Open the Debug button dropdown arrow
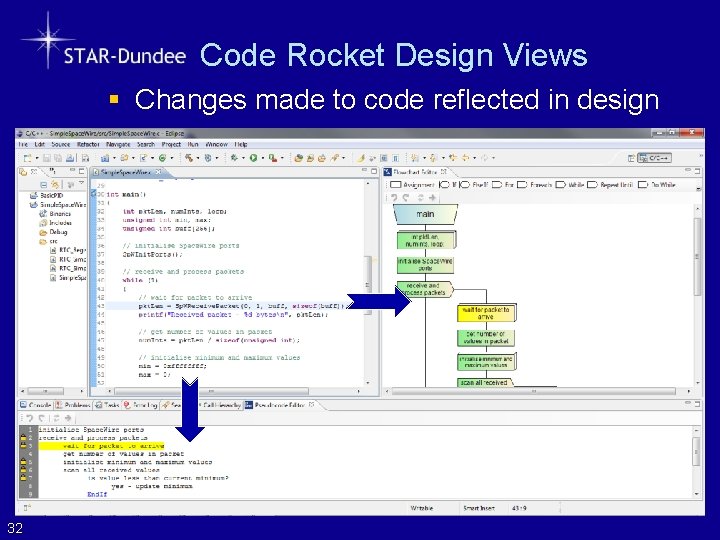 (243, 158)
